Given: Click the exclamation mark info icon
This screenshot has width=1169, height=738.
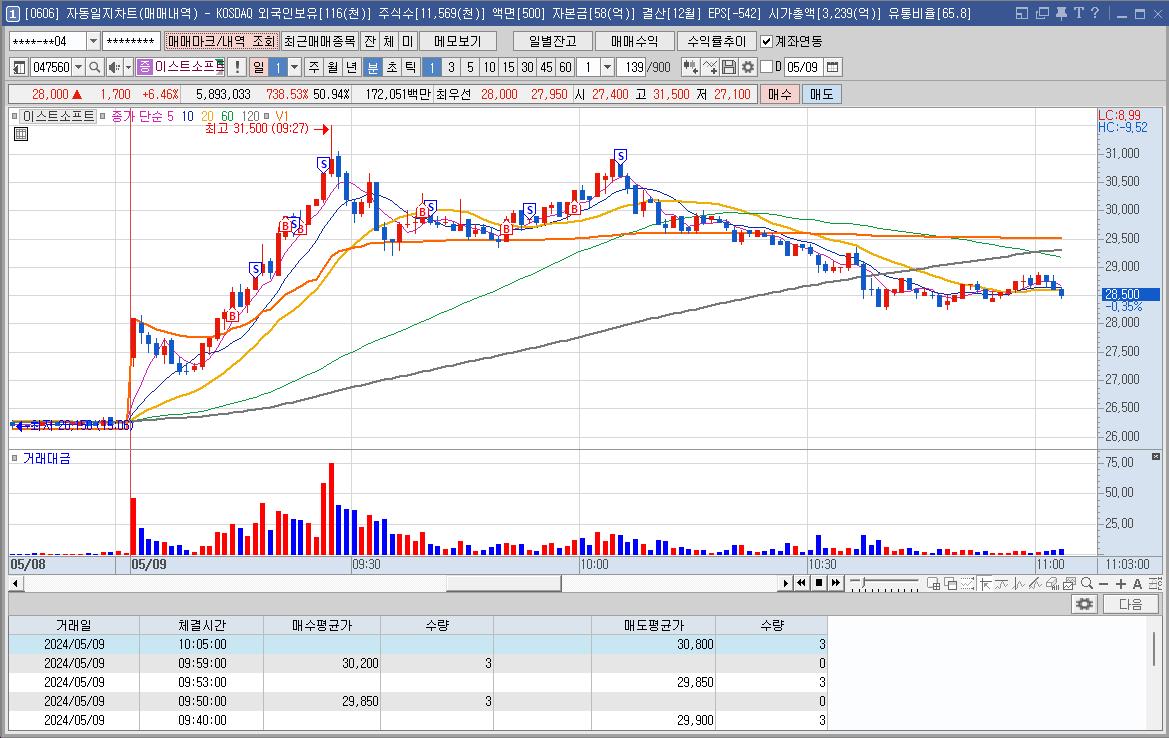Looking at the screenshot, I should (x=236, y=67).
